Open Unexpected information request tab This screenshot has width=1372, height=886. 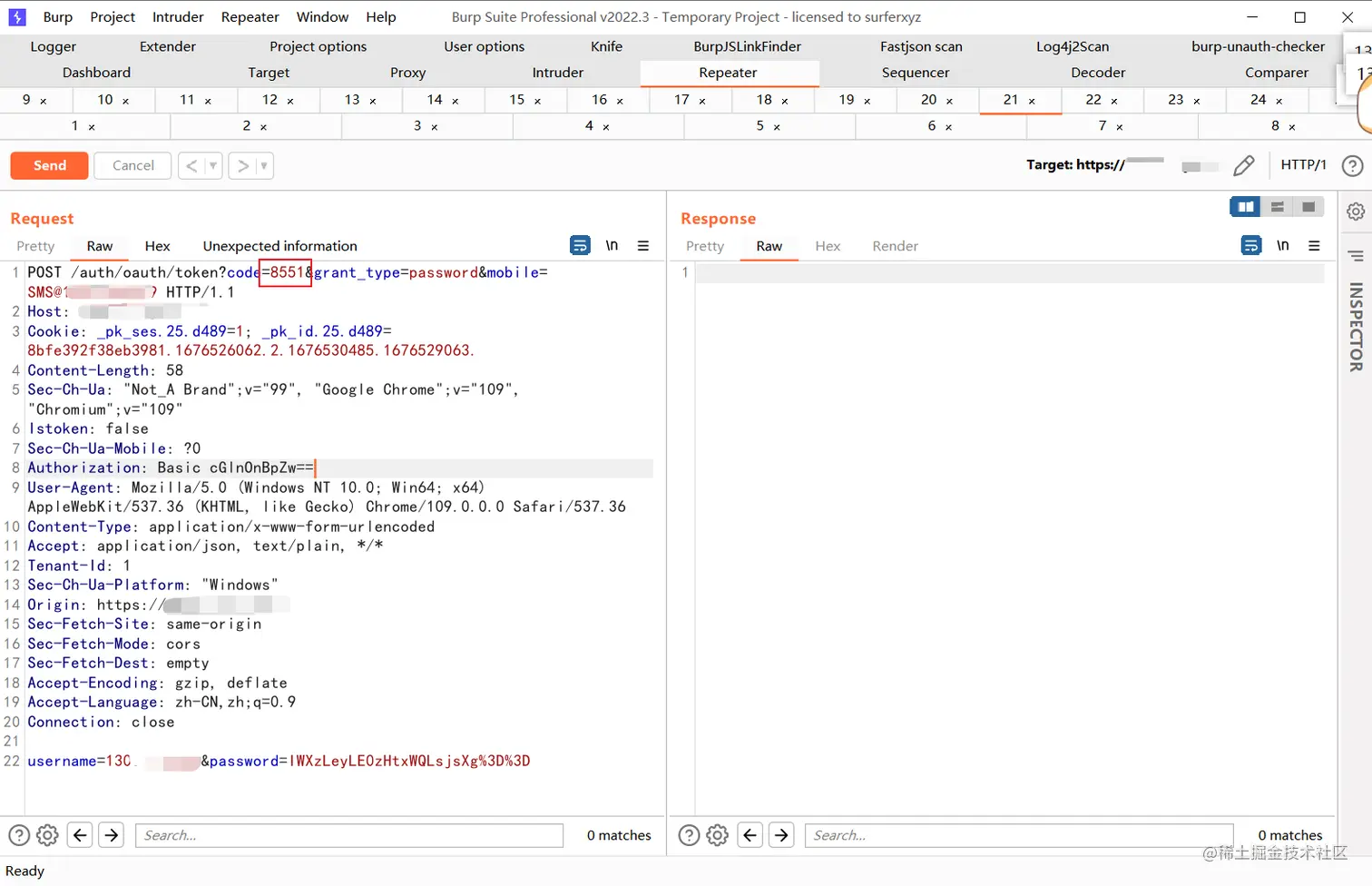point(279,246)
